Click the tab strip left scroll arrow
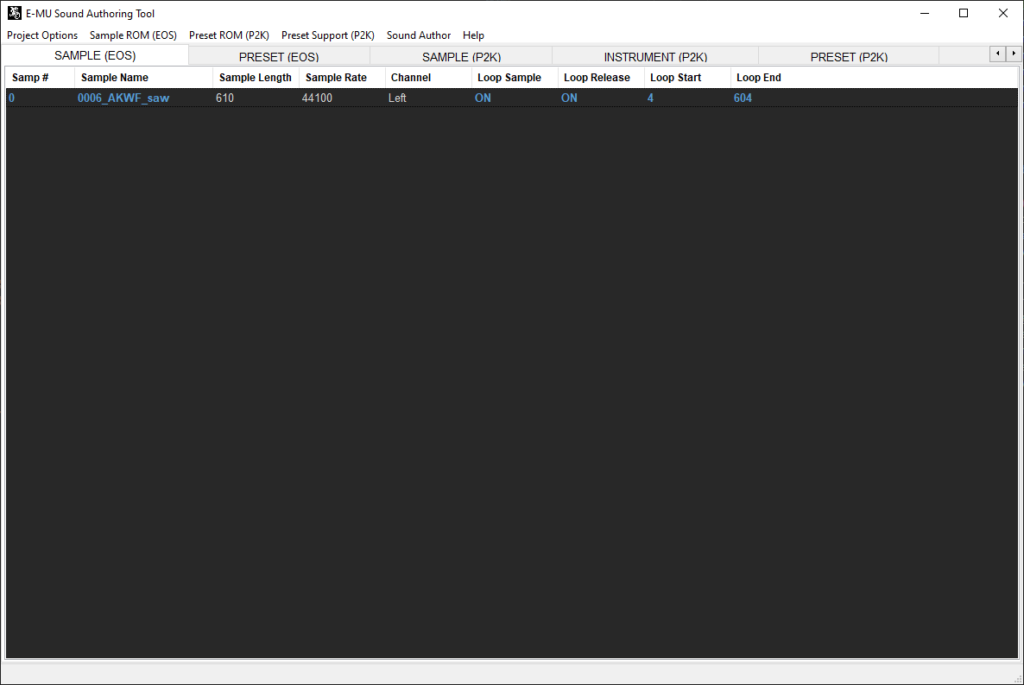 997,54
